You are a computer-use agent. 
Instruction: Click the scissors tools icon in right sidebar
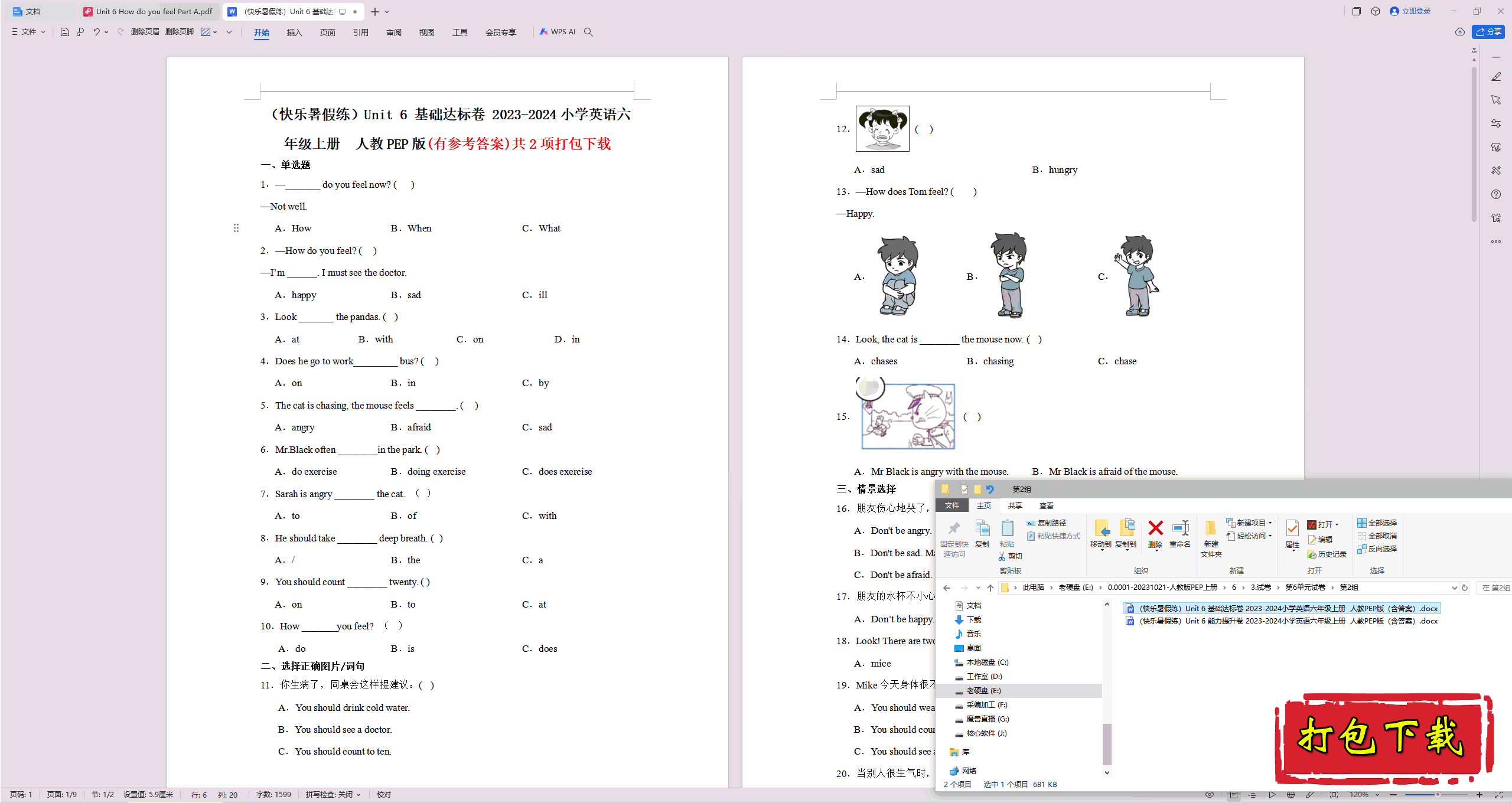(1496, 171)
